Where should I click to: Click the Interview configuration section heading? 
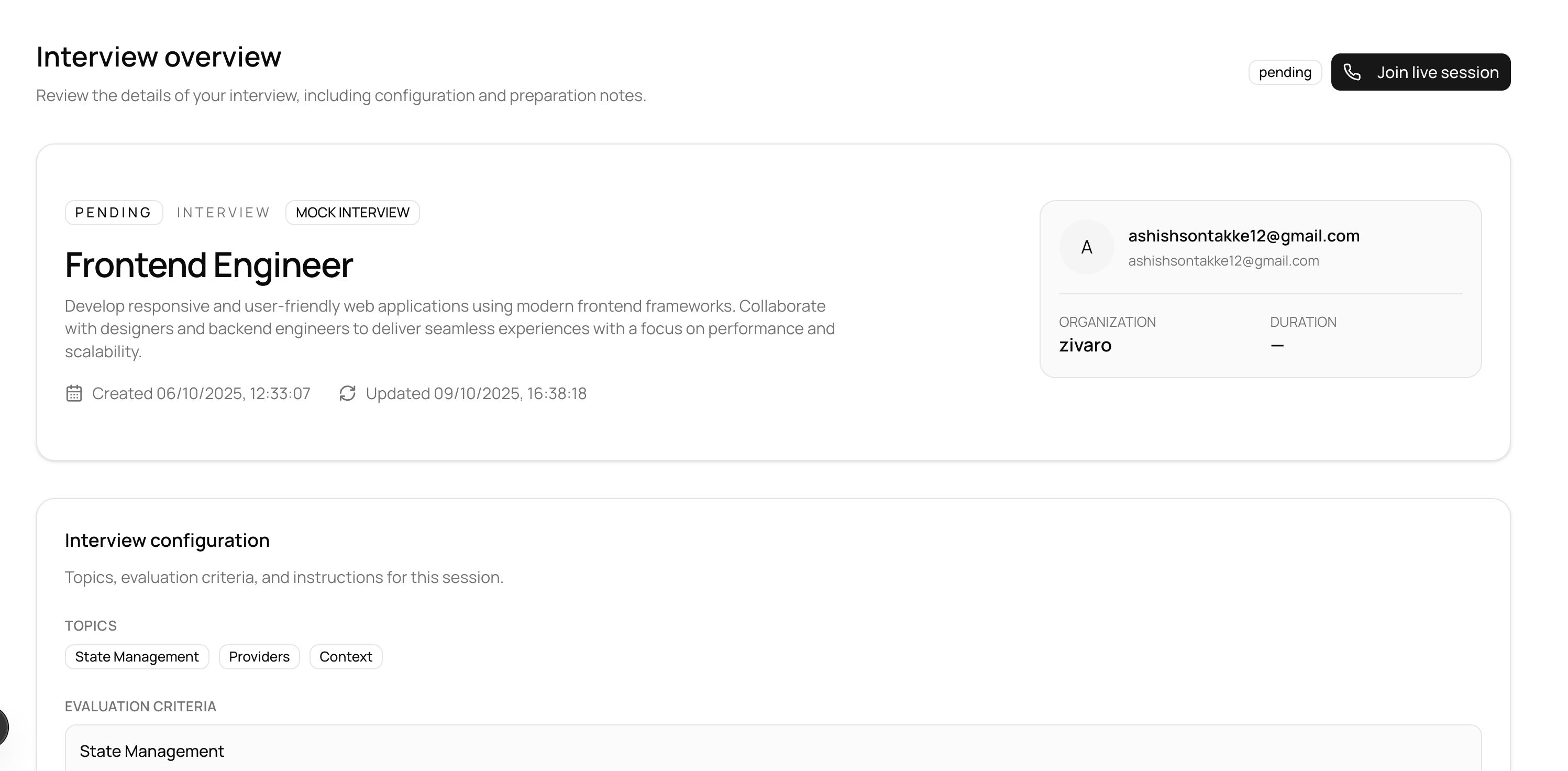tap(167, 540)
